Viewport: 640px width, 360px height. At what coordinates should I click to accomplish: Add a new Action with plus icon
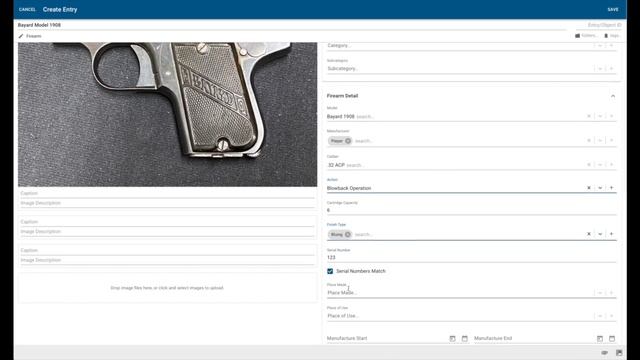pyautogui.click(x=611, y=188)
